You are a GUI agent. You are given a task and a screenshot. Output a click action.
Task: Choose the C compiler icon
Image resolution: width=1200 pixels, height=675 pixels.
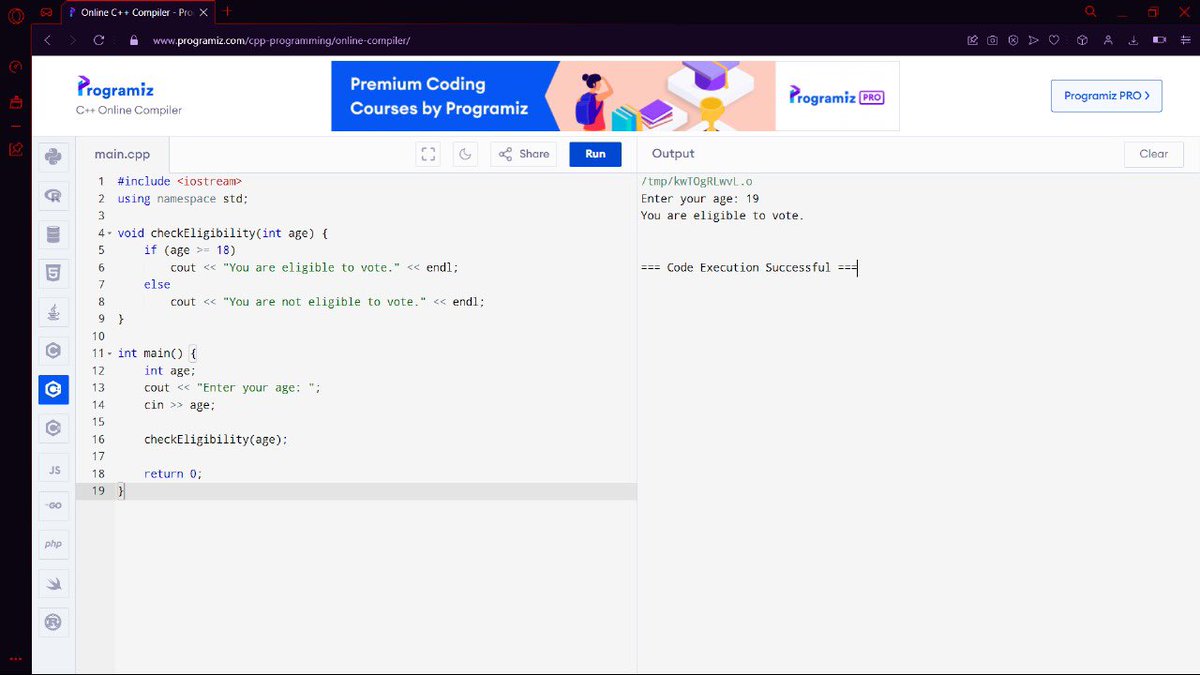[53, 351]
